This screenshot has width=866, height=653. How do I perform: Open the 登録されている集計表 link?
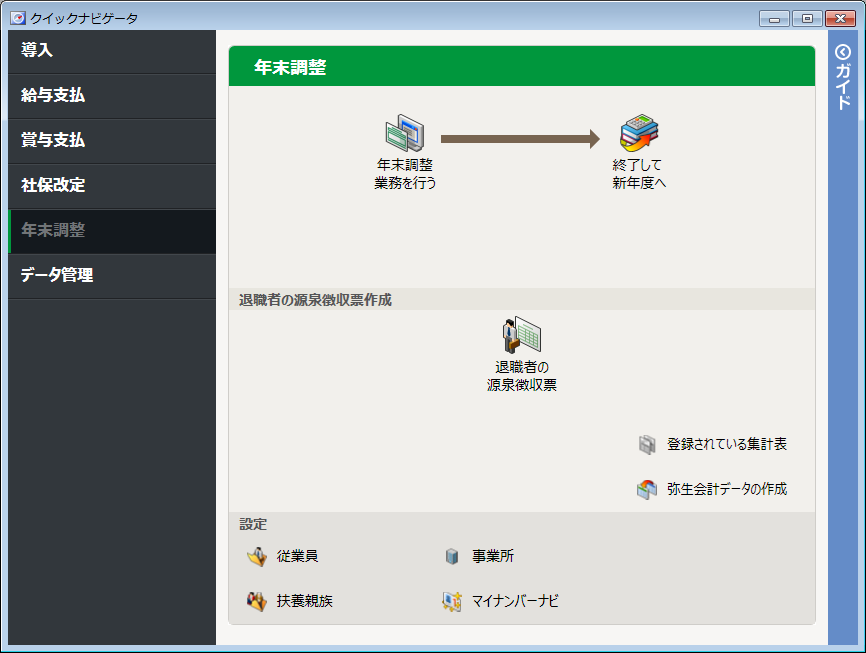[x=727, y=444]
